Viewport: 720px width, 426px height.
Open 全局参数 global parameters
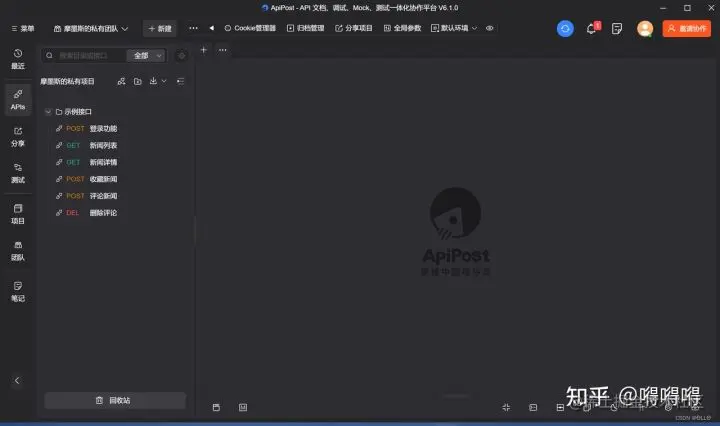coord(403,28)
